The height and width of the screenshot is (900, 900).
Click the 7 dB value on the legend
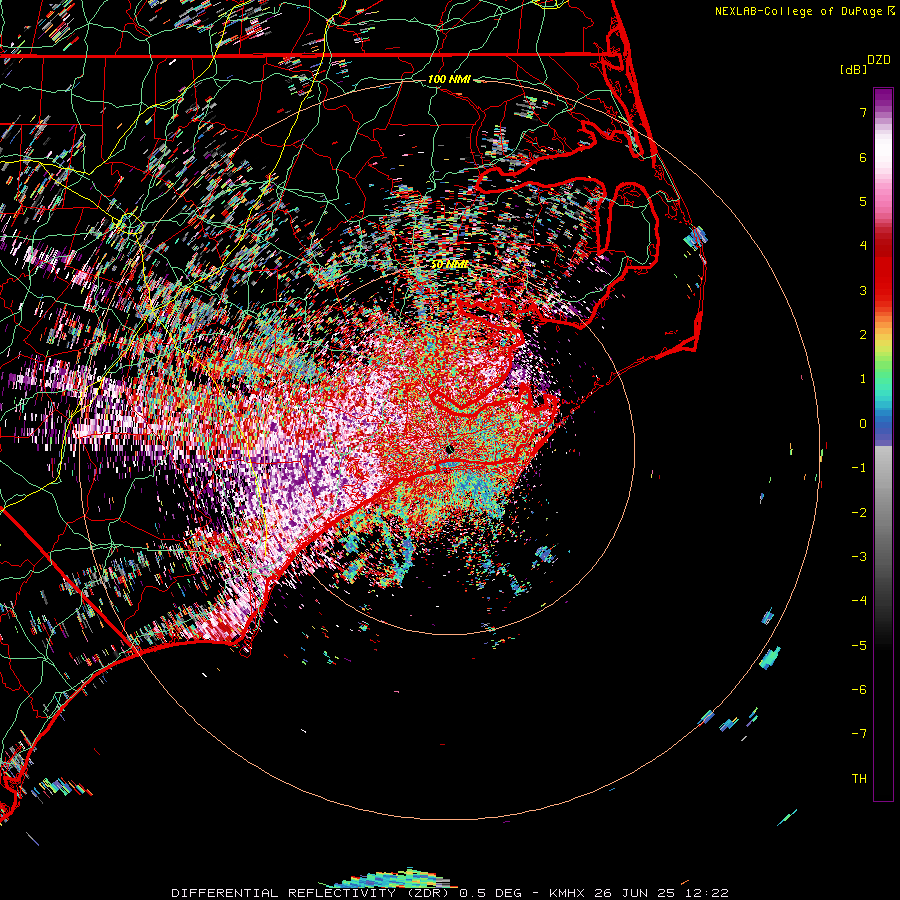click(863, 112)
